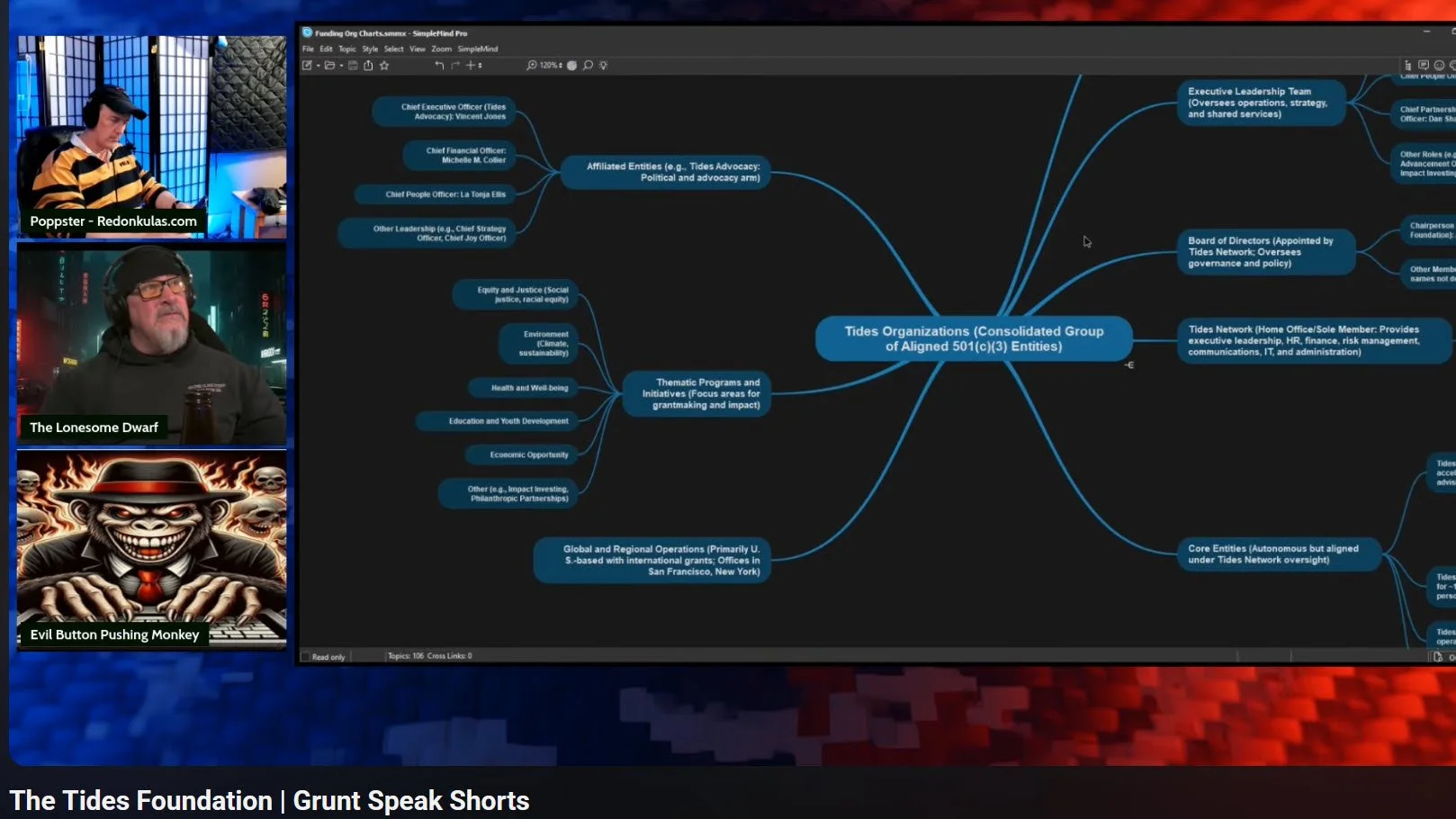Select the Tides Organizations central topic

974,338
